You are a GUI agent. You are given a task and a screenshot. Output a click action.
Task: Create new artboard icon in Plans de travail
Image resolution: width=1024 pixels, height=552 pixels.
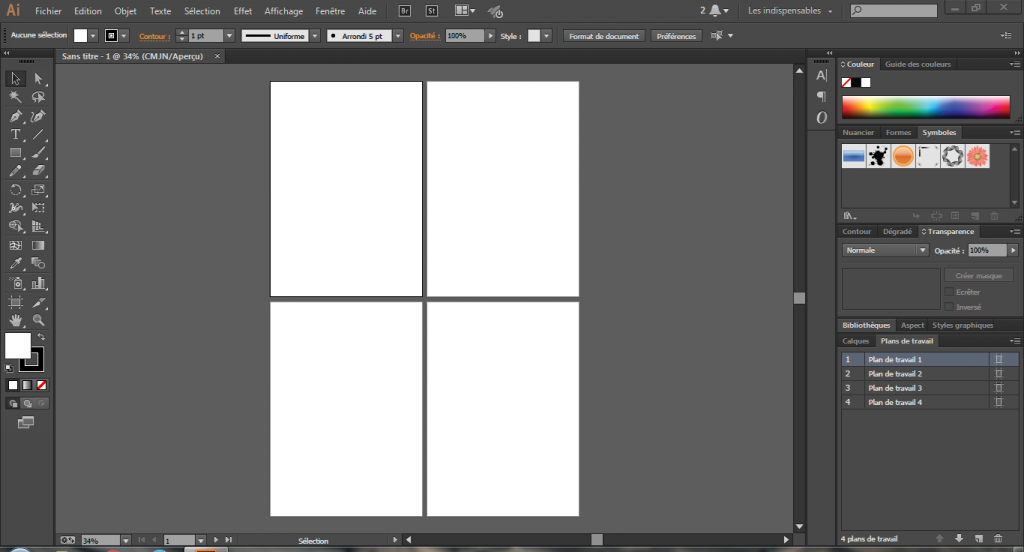(x=978, y=538)
